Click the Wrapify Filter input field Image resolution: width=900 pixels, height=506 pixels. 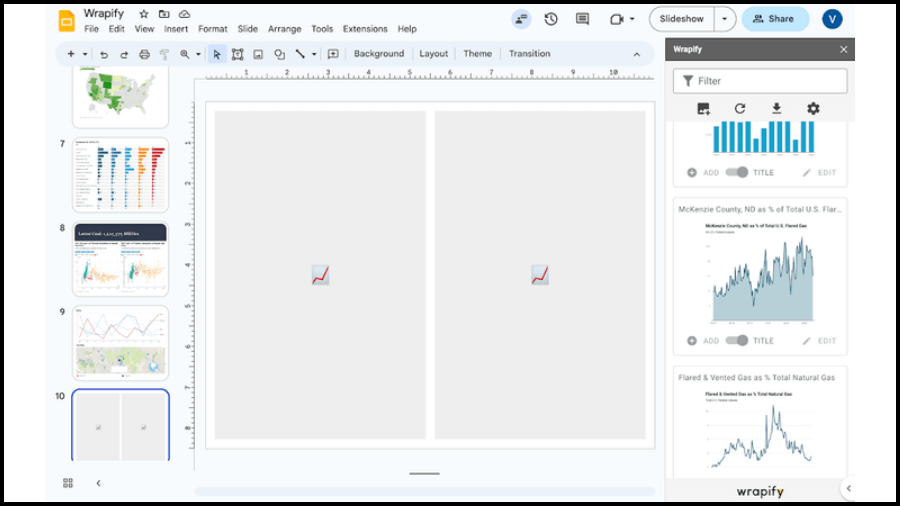tap(760, 81)
